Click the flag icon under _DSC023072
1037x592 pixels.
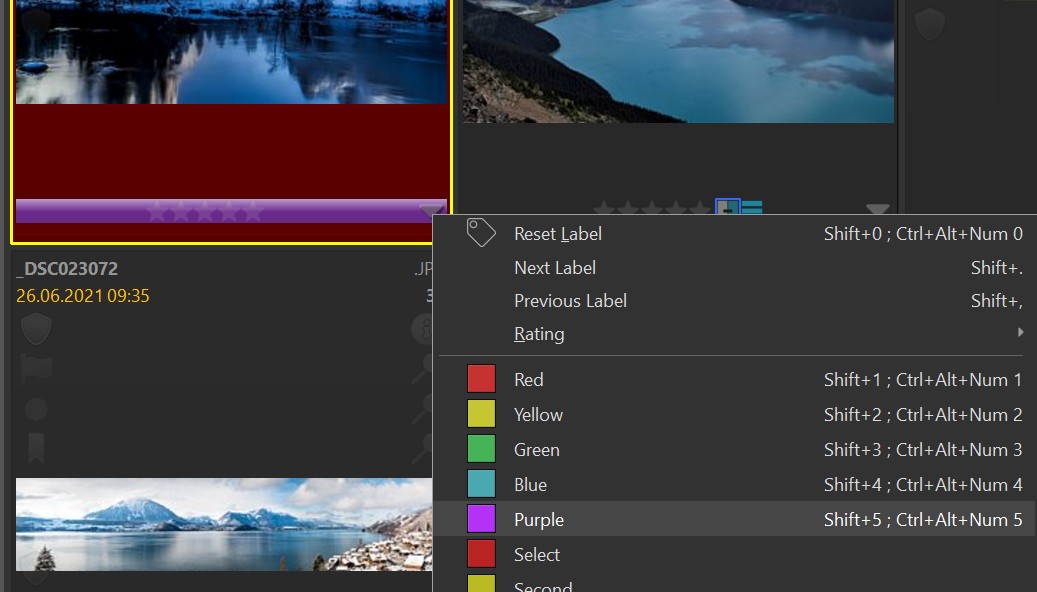click(36, 369)
